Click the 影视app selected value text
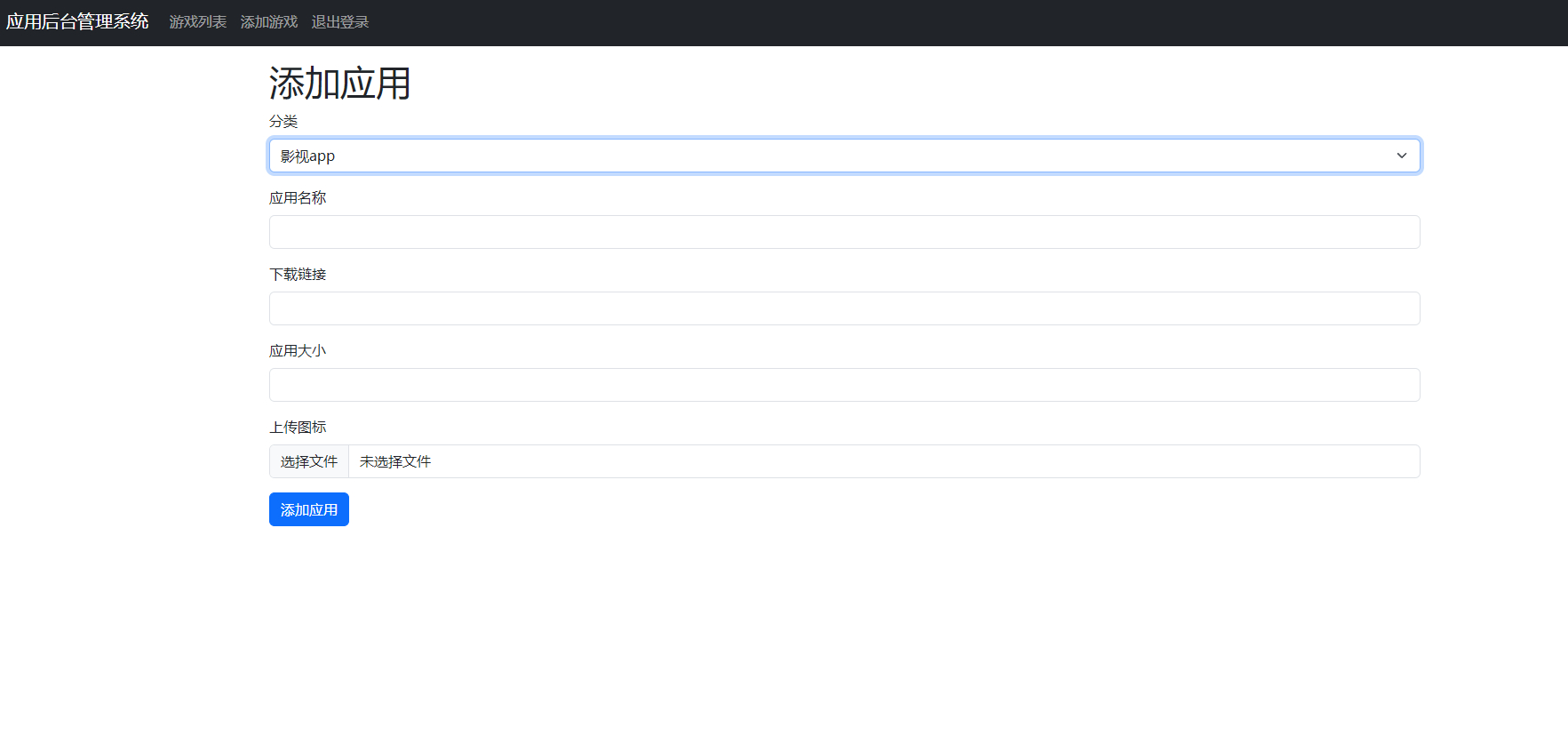Viewport: 1568px width, 736px height. coord(307,156)
